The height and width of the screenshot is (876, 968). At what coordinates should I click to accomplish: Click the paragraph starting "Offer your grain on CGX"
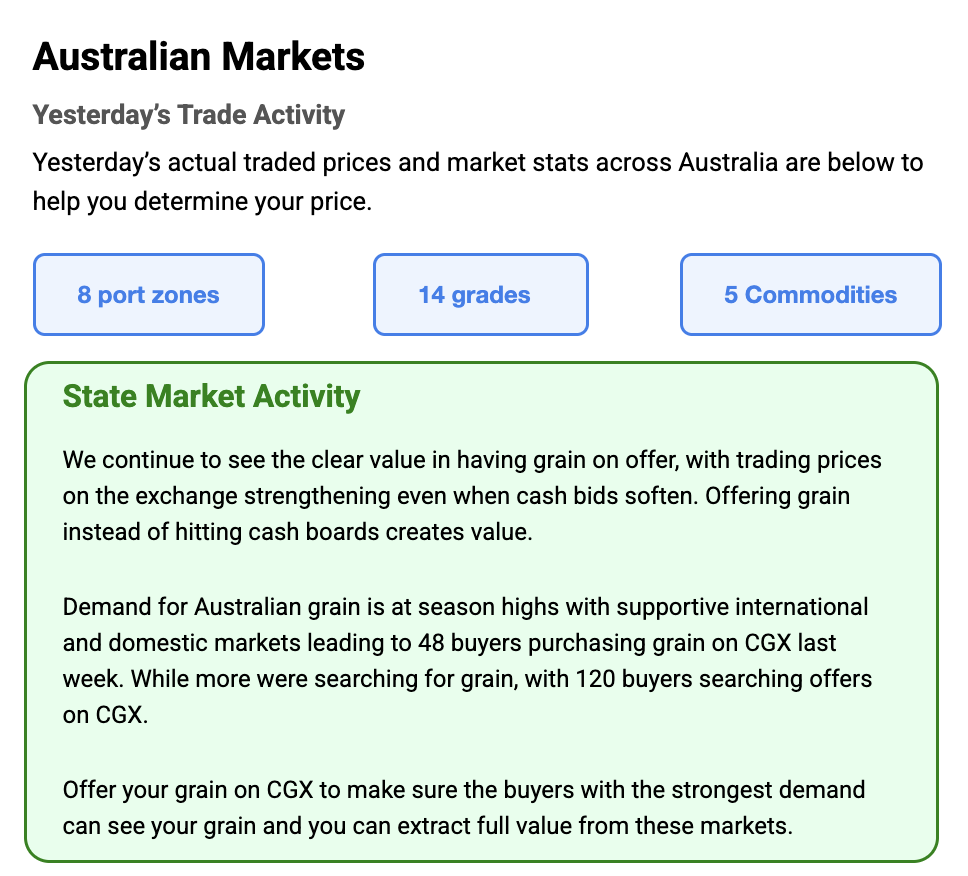[463, 808]
